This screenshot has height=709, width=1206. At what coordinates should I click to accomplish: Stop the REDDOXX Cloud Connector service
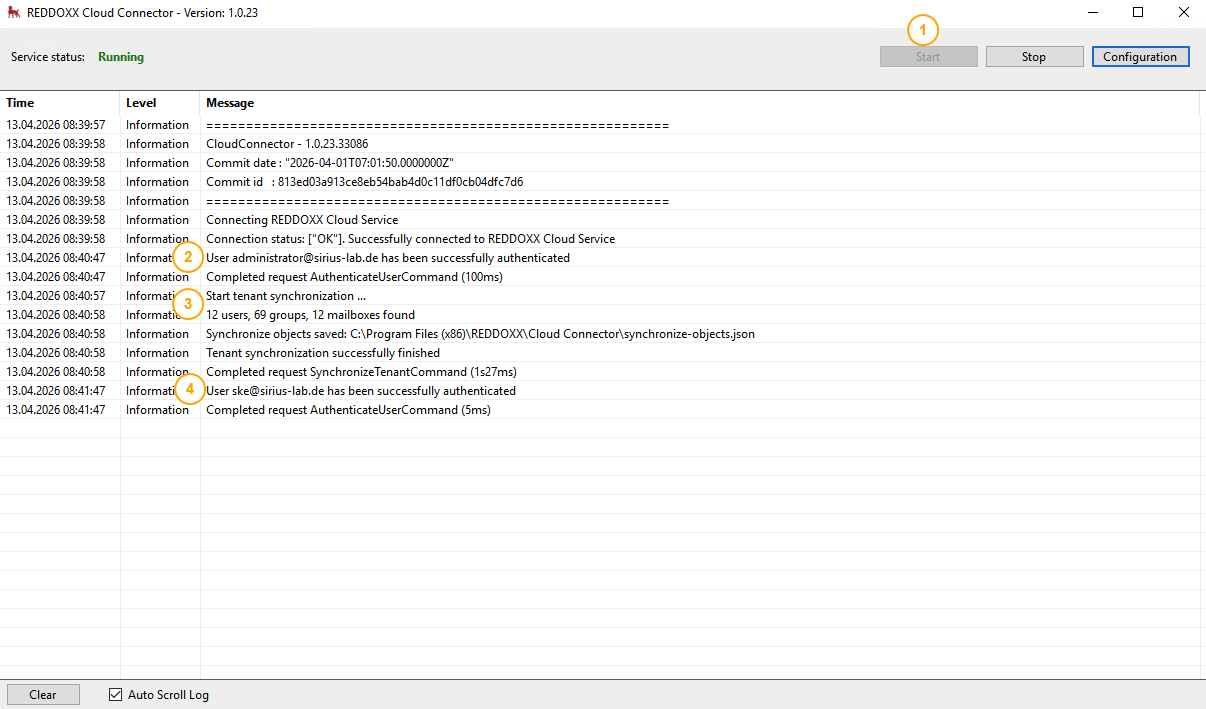[x=1034, y=56]
